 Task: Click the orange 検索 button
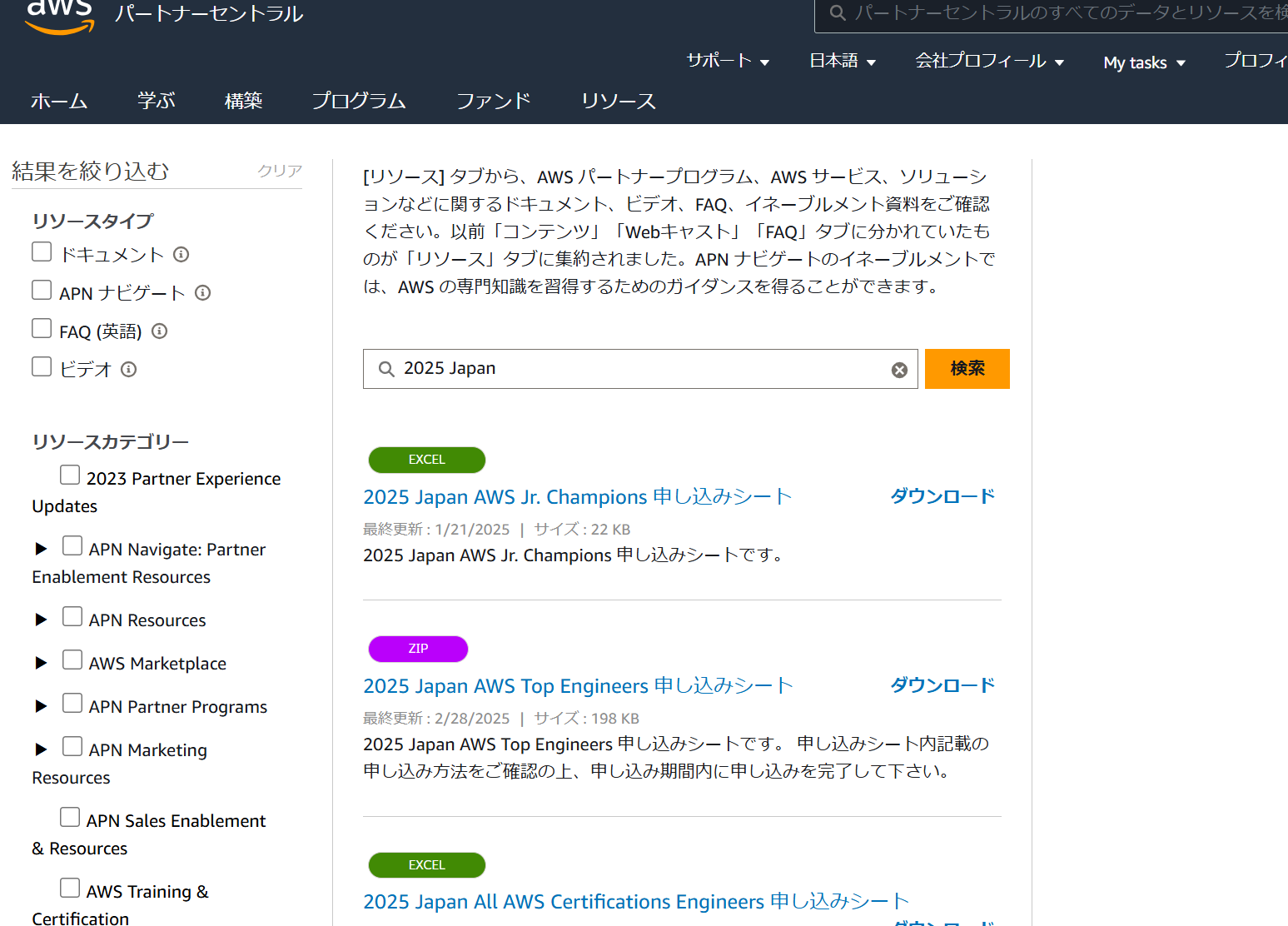point(967,369)
